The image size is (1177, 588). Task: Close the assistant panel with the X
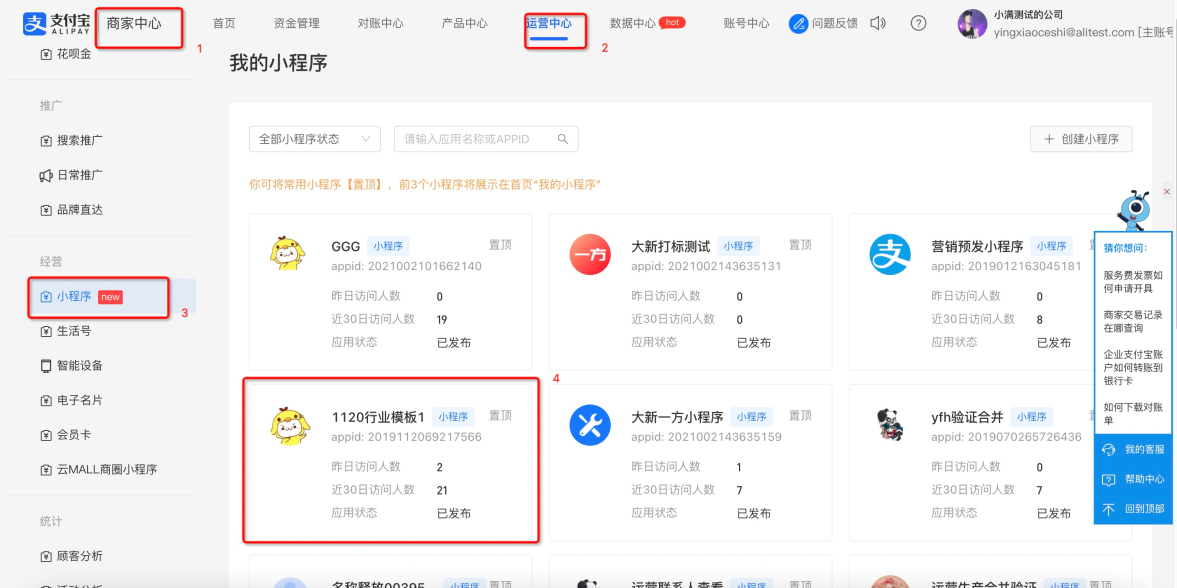[1166, 192]
